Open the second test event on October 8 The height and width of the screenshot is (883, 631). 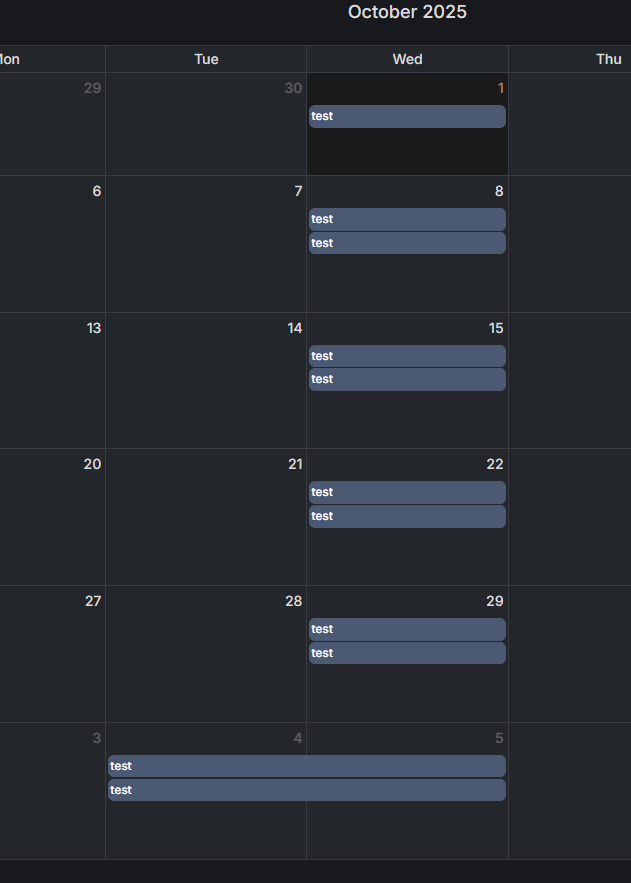click(407, 243)
